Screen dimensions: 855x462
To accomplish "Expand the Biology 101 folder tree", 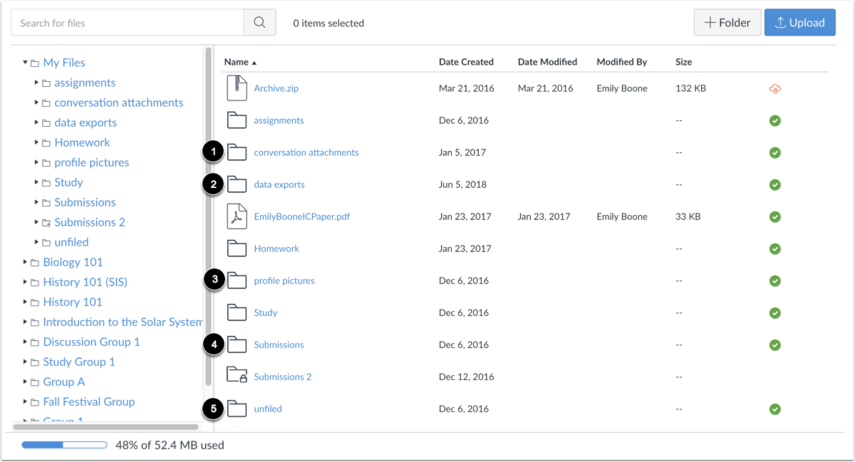I will click(x=25, y=262).
